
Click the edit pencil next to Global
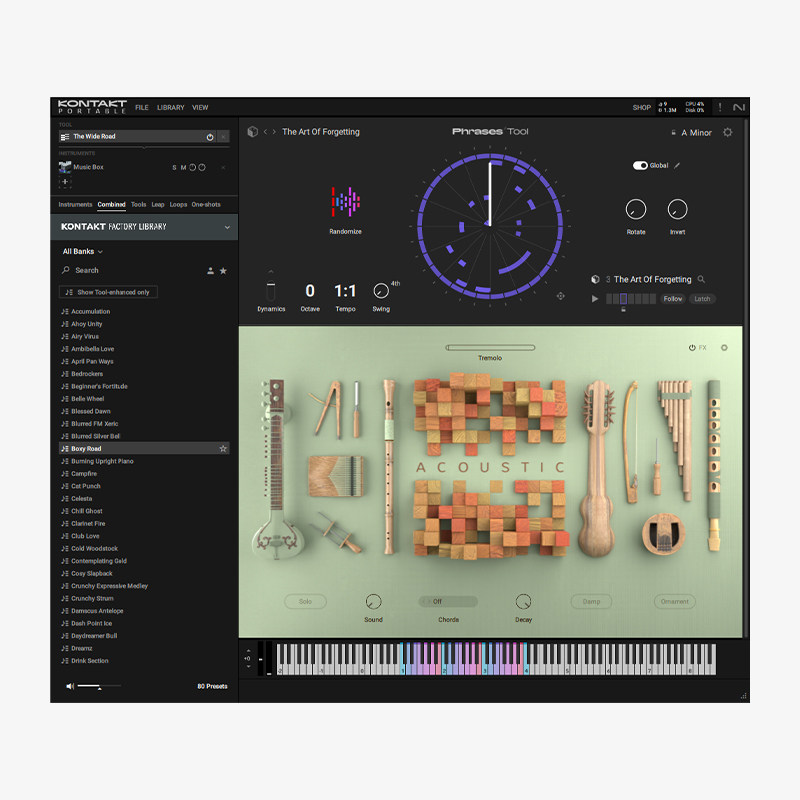click(677, 165)
